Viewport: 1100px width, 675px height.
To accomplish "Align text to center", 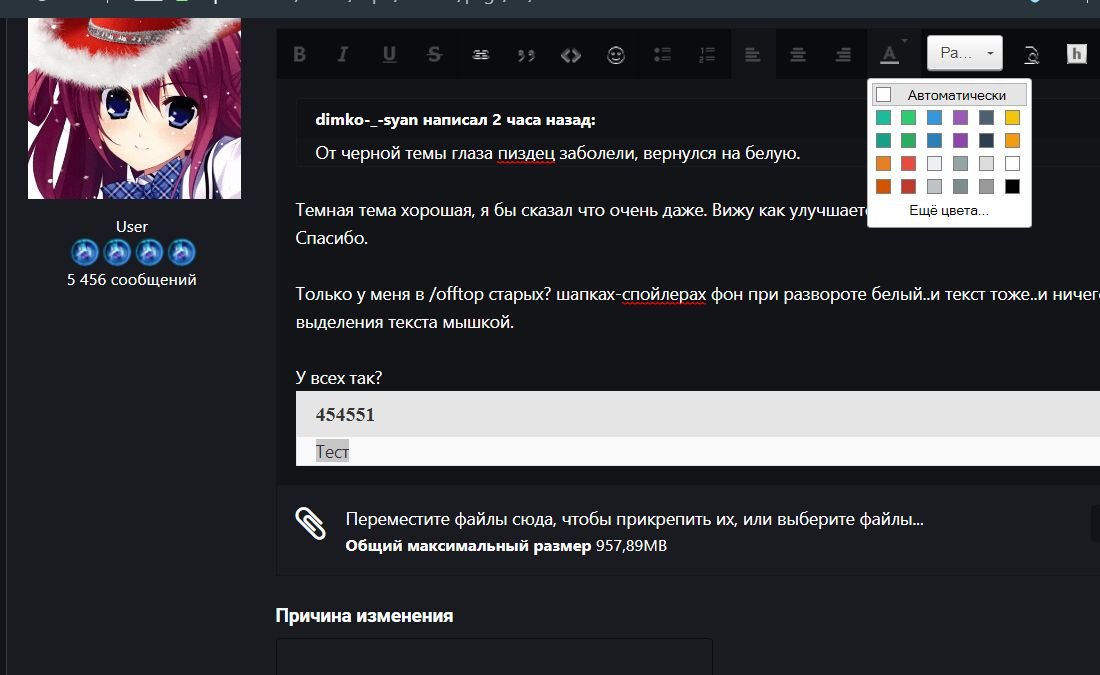I will pos(798,54).
